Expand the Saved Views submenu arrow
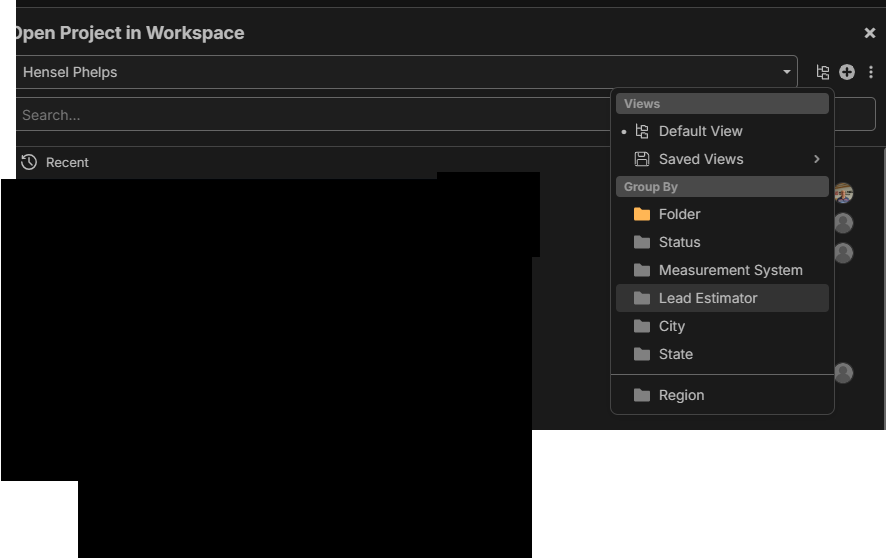The height and width of the screenshot is (559, 886). (816, 159)
